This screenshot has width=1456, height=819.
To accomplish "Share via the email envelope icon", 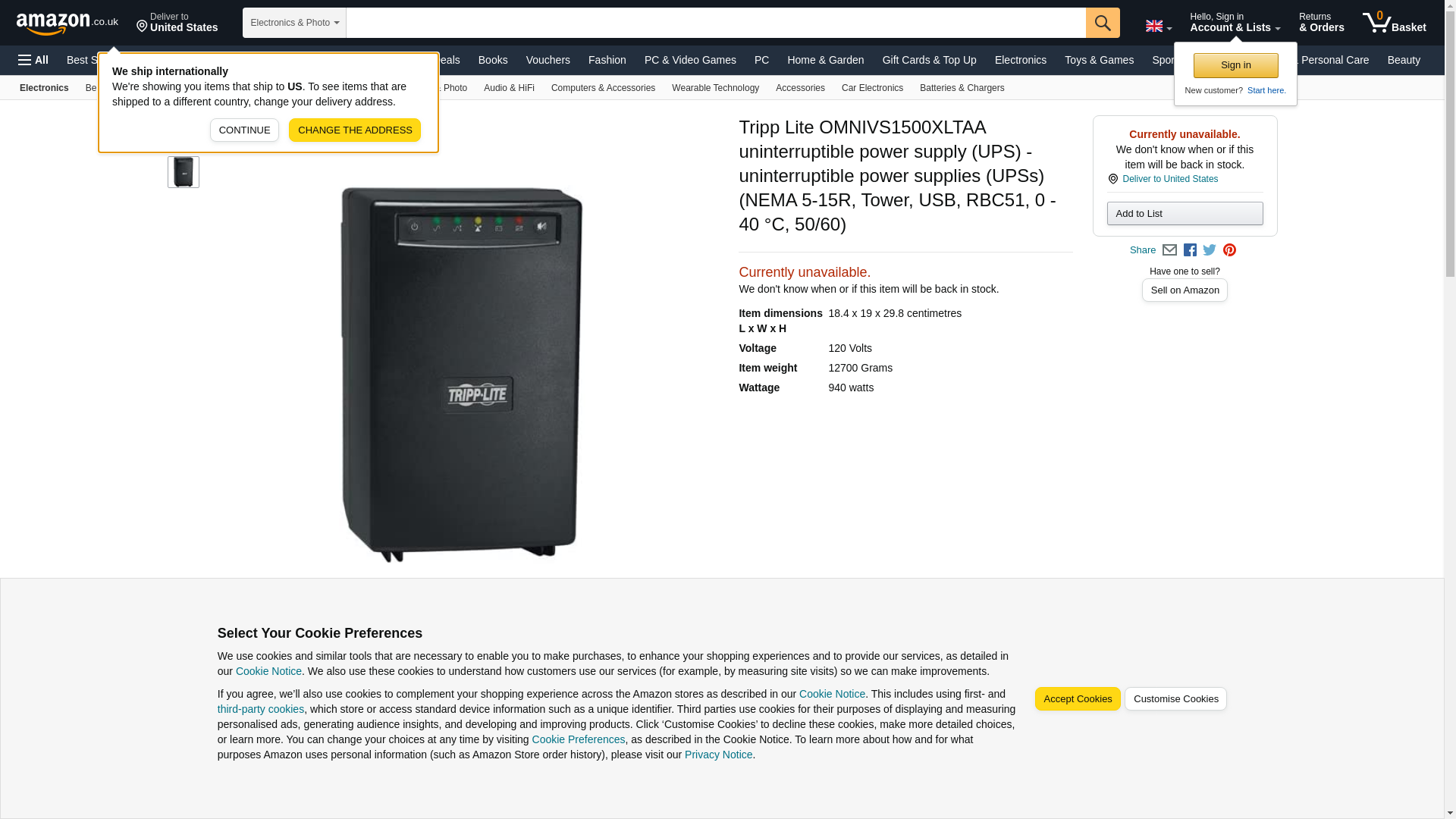I will coord(1169,250).
